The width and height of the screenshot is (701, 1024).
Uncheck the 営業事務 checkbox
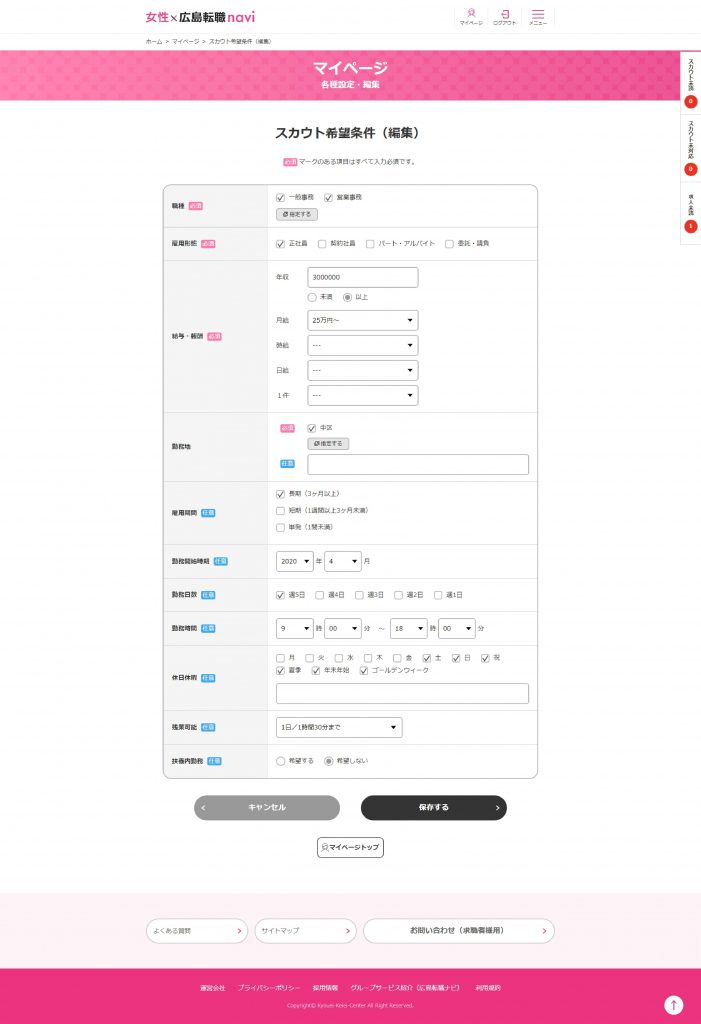tap(328, 198)
